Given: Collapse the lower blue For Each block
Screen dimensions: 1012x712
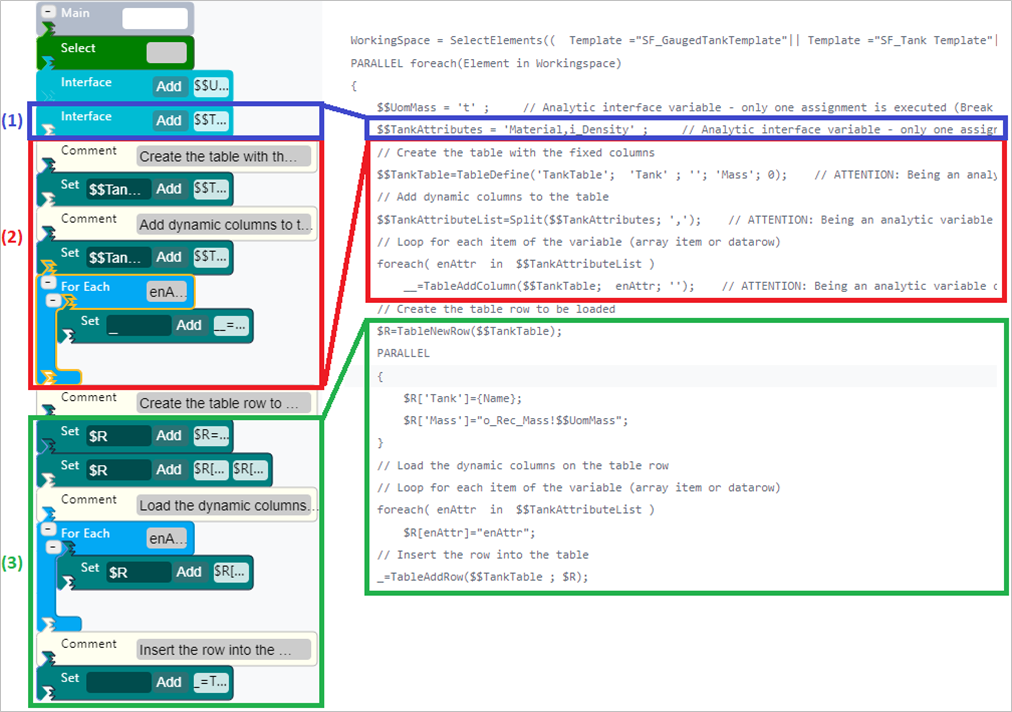Looking at the screenshot, I should click(48, 531).
